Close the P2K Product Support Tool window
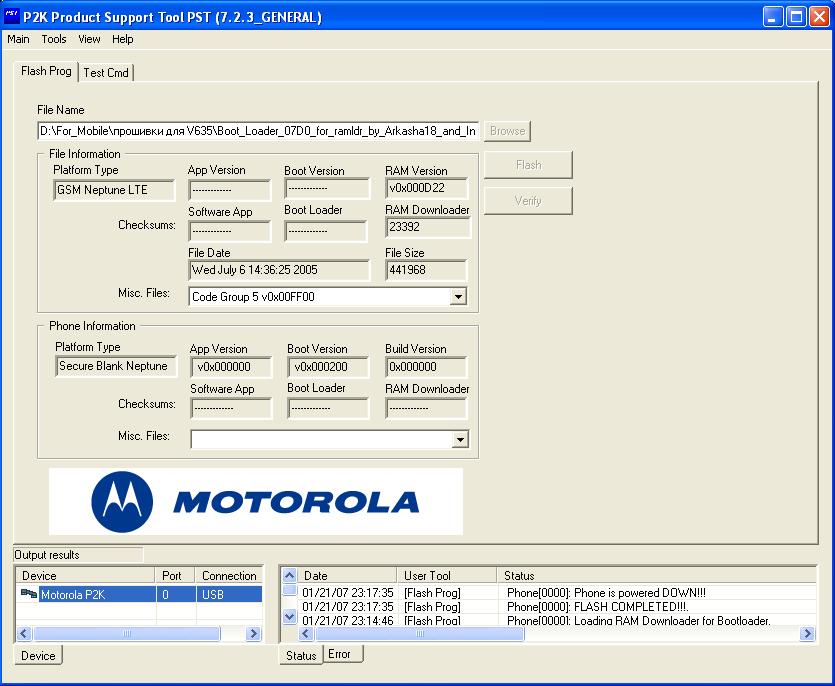This screenshot has width=835, height=686. 820,17
